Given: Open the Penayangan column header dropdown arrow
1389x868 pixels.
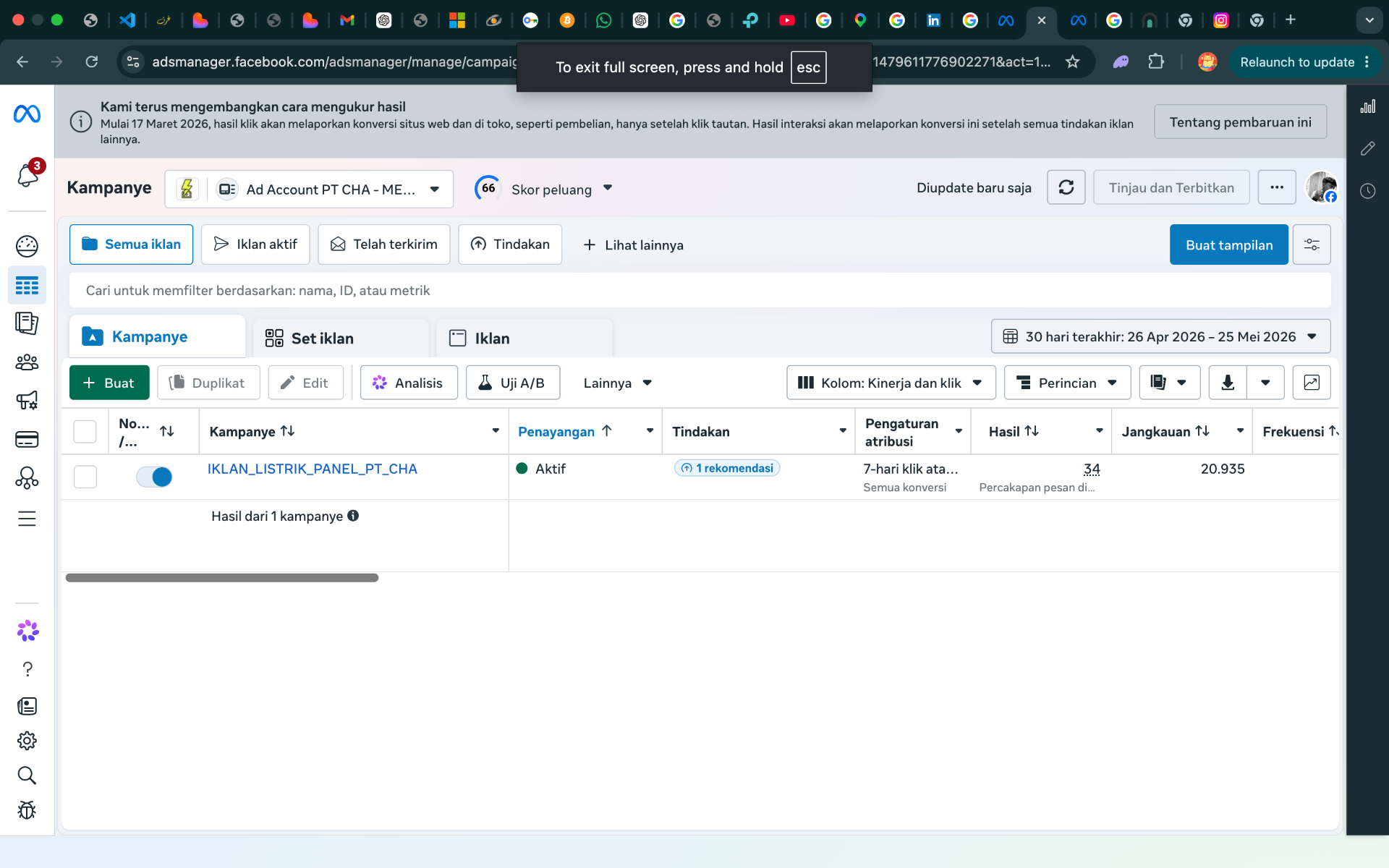Looking at the screenshot, I should click(650, 431).
